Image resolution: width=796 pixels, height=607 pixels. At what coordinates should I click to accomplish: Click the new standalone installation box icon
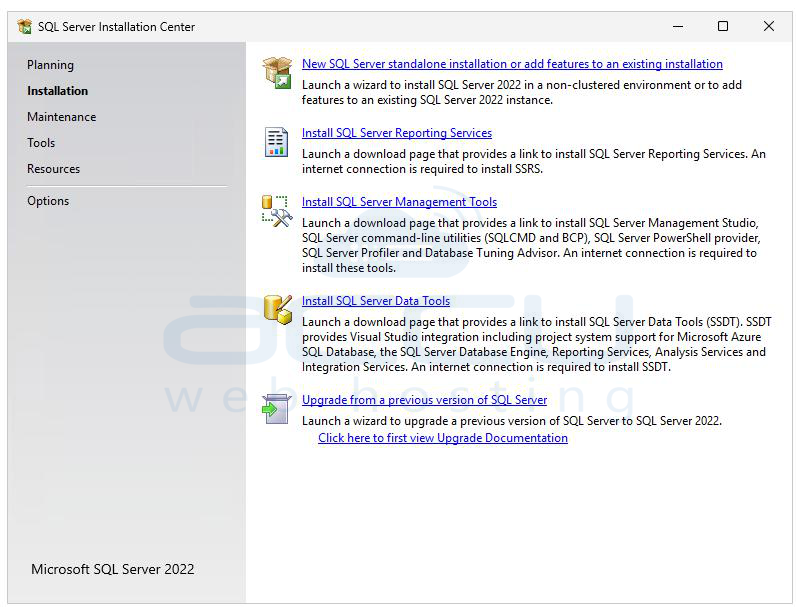276,73
